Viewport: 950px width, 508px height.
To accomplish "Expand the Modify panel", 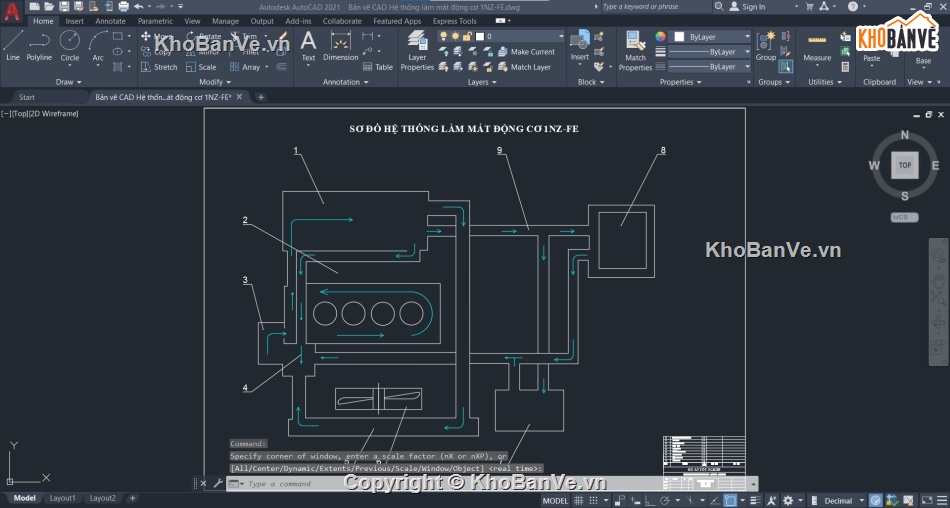I will coord(215,82).
